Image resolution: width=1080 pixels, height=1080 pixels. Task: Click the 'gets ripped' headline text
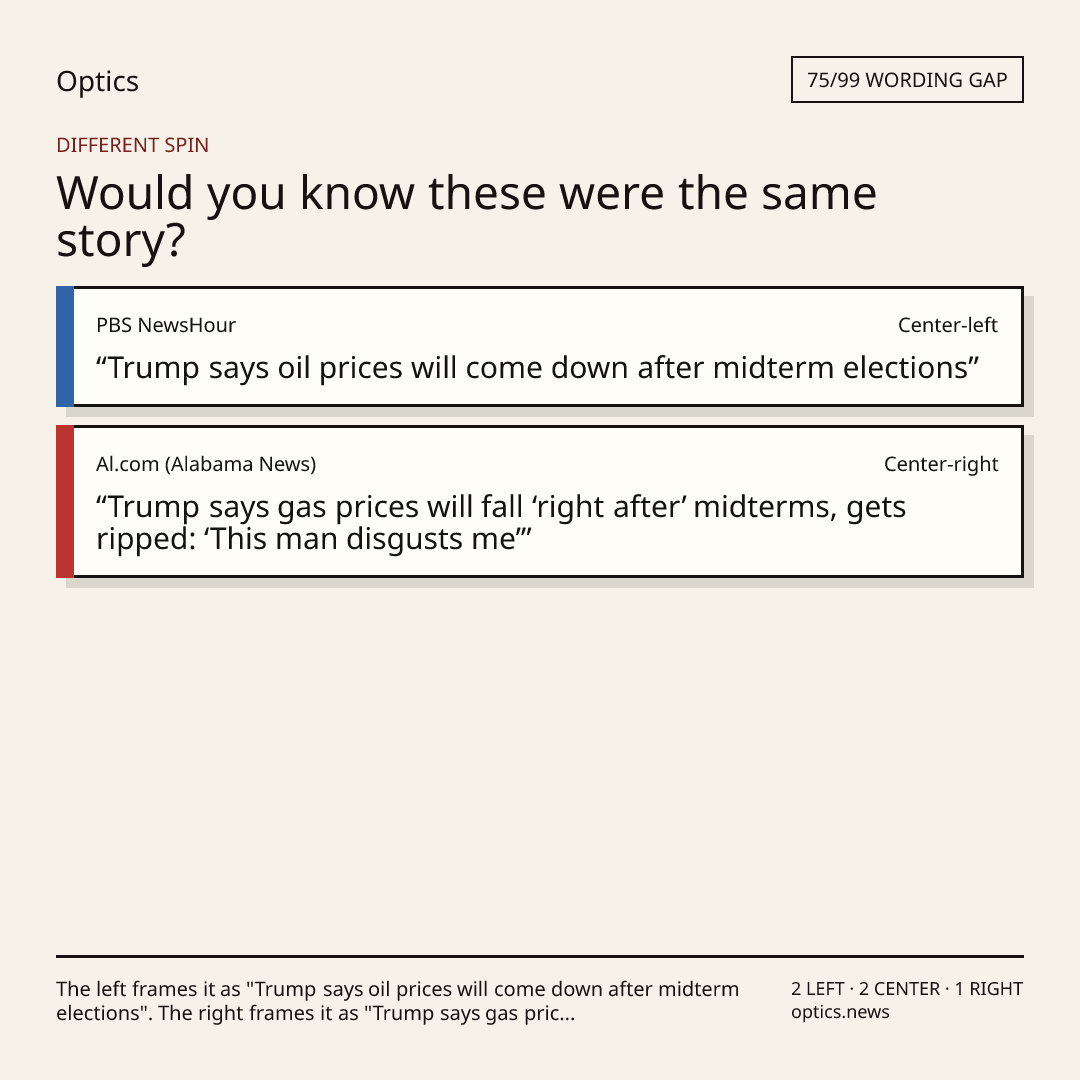coord(501,523)
